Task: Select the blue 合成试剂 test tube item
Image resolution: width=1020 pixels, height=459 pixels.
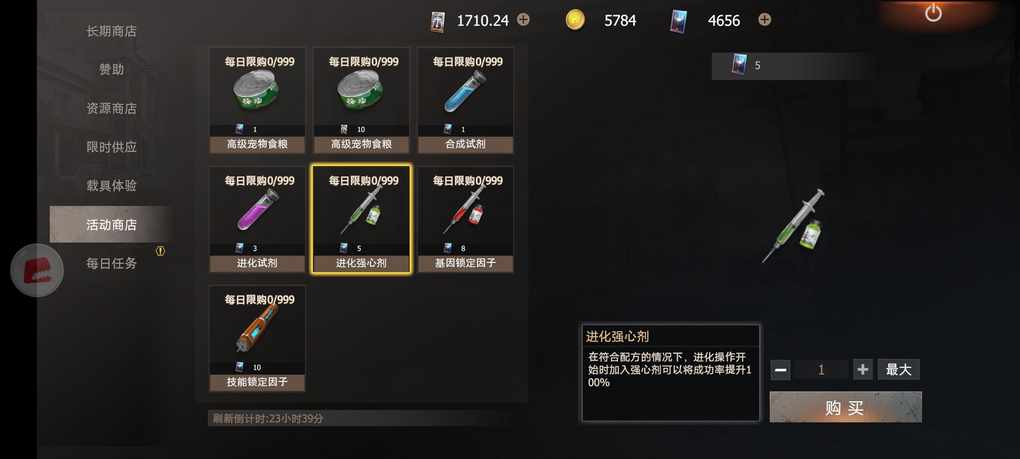Action: 465,100
